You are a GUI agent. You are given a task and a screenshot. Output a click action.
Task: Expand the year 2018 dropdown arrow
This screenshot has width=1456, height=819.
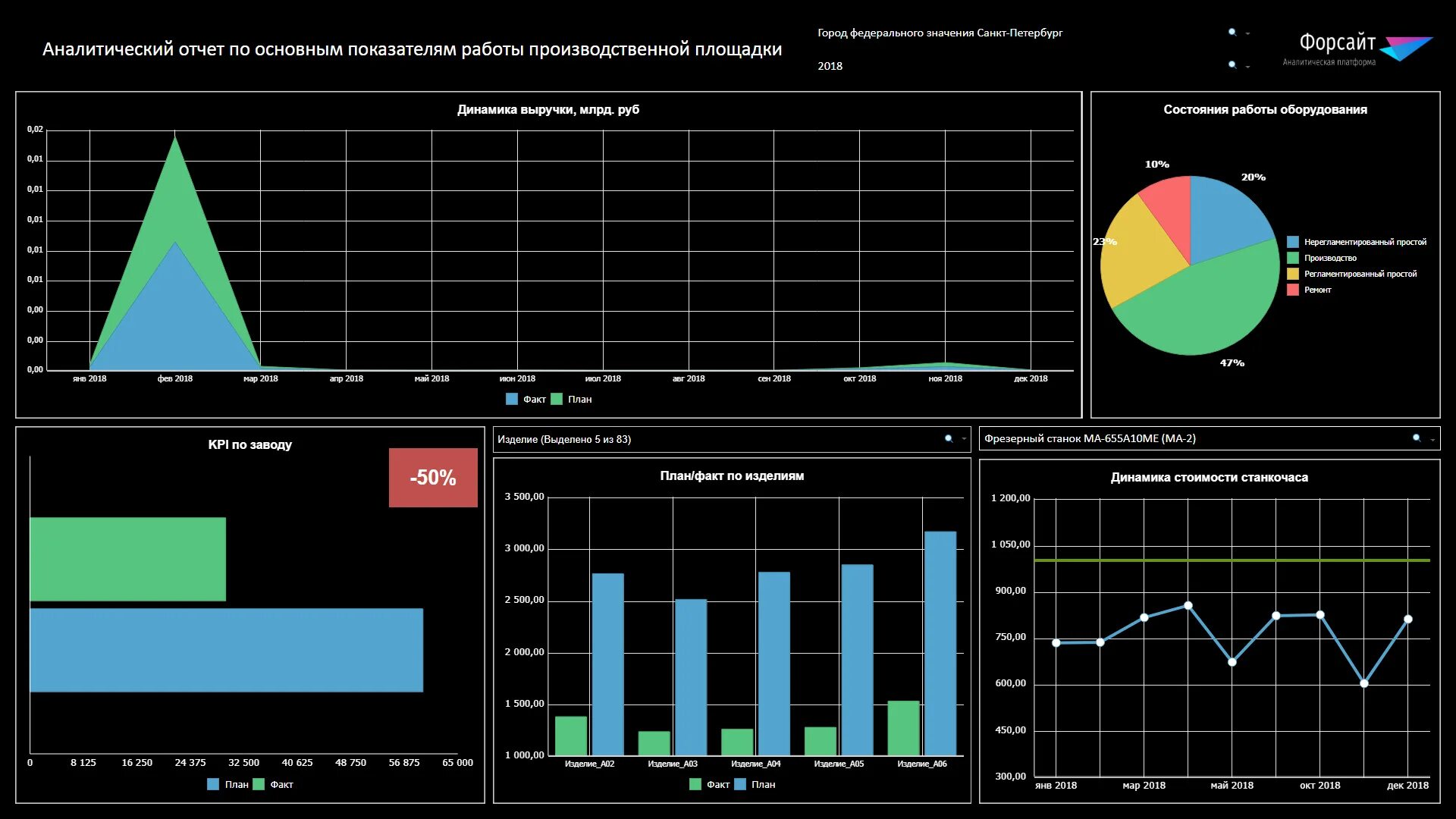pos(1247,67)
